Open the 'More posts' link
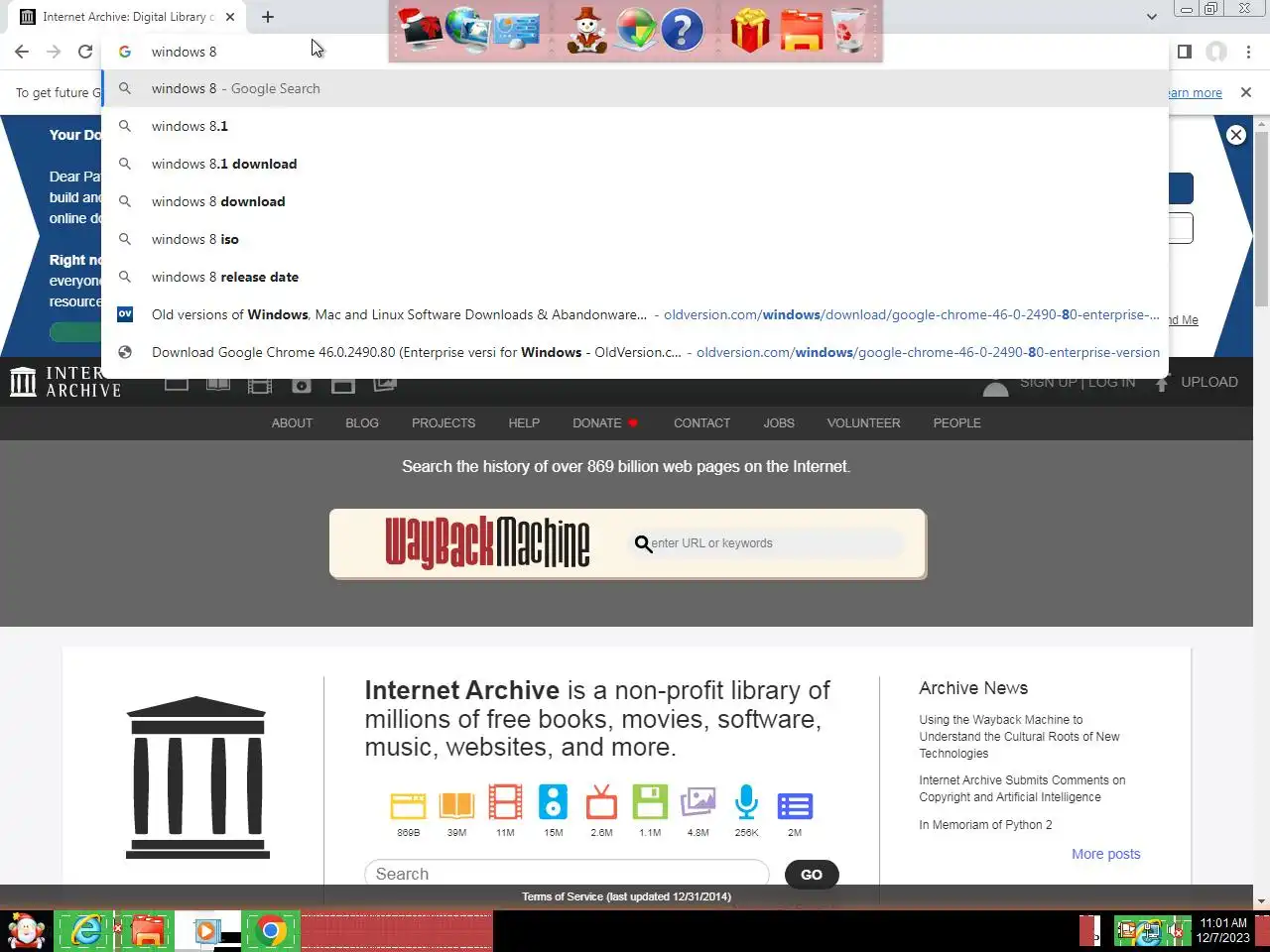This screenshot has height=952, width=1270. point(1105,854)
